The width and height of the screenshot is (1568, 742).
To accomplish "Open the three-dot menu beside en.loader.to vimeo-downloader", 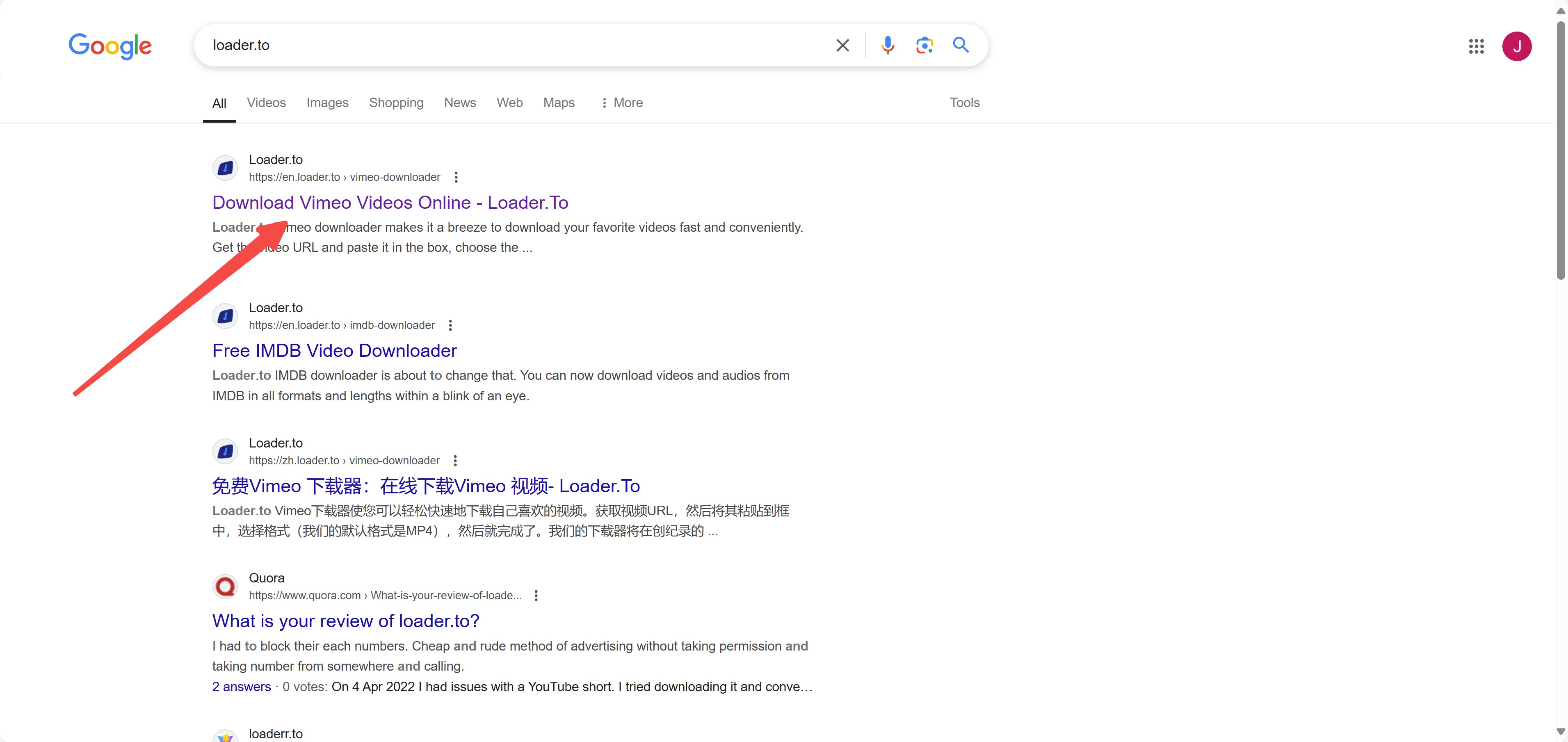I will pyautogui.click(x=456, y=177).
